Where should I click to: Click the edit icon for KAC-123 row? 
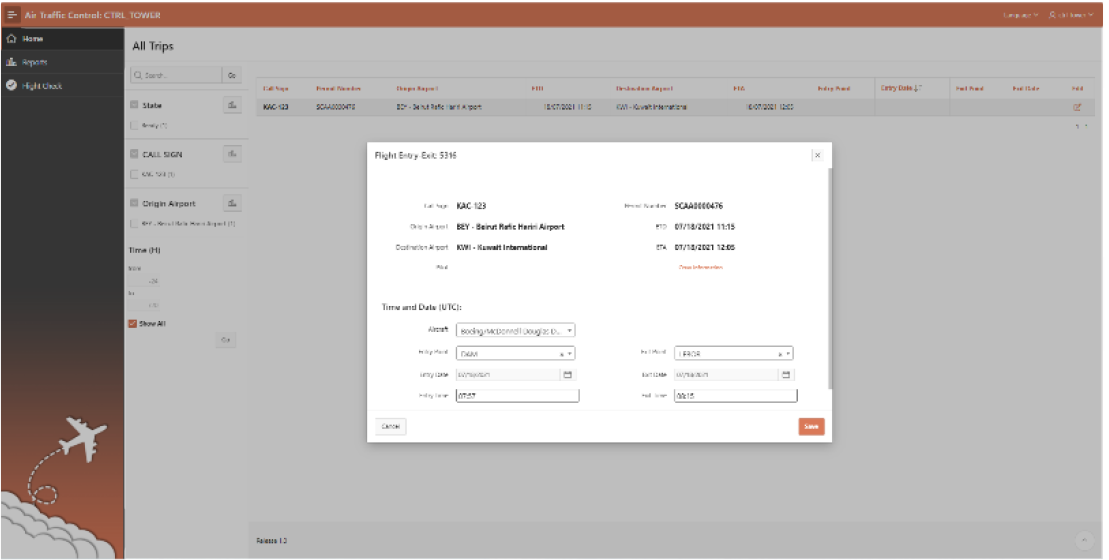pyautogui.click(x=1077, y=107)
